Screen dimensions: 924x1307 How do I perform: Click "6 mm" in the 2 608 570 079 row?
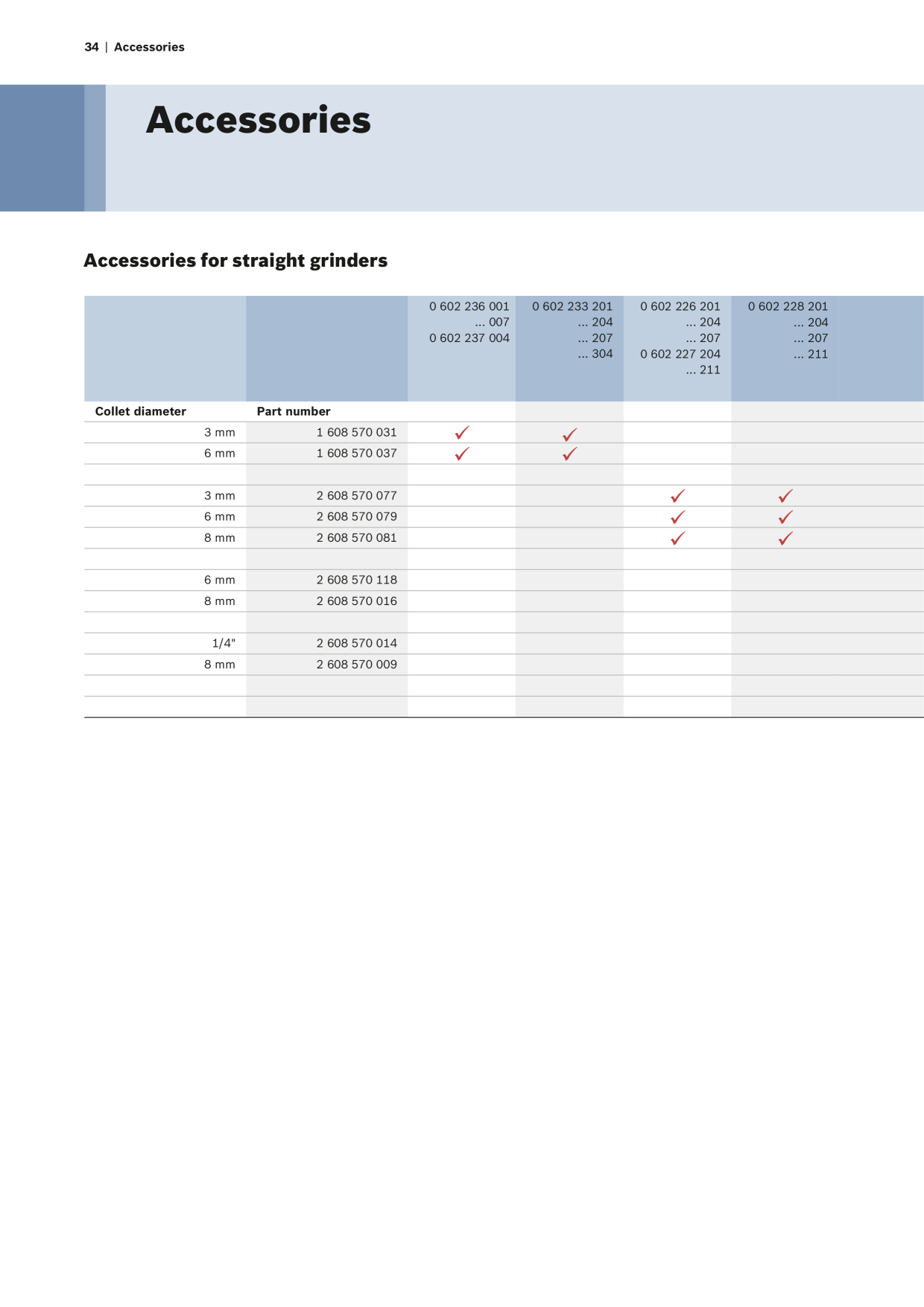coord(220,516)
